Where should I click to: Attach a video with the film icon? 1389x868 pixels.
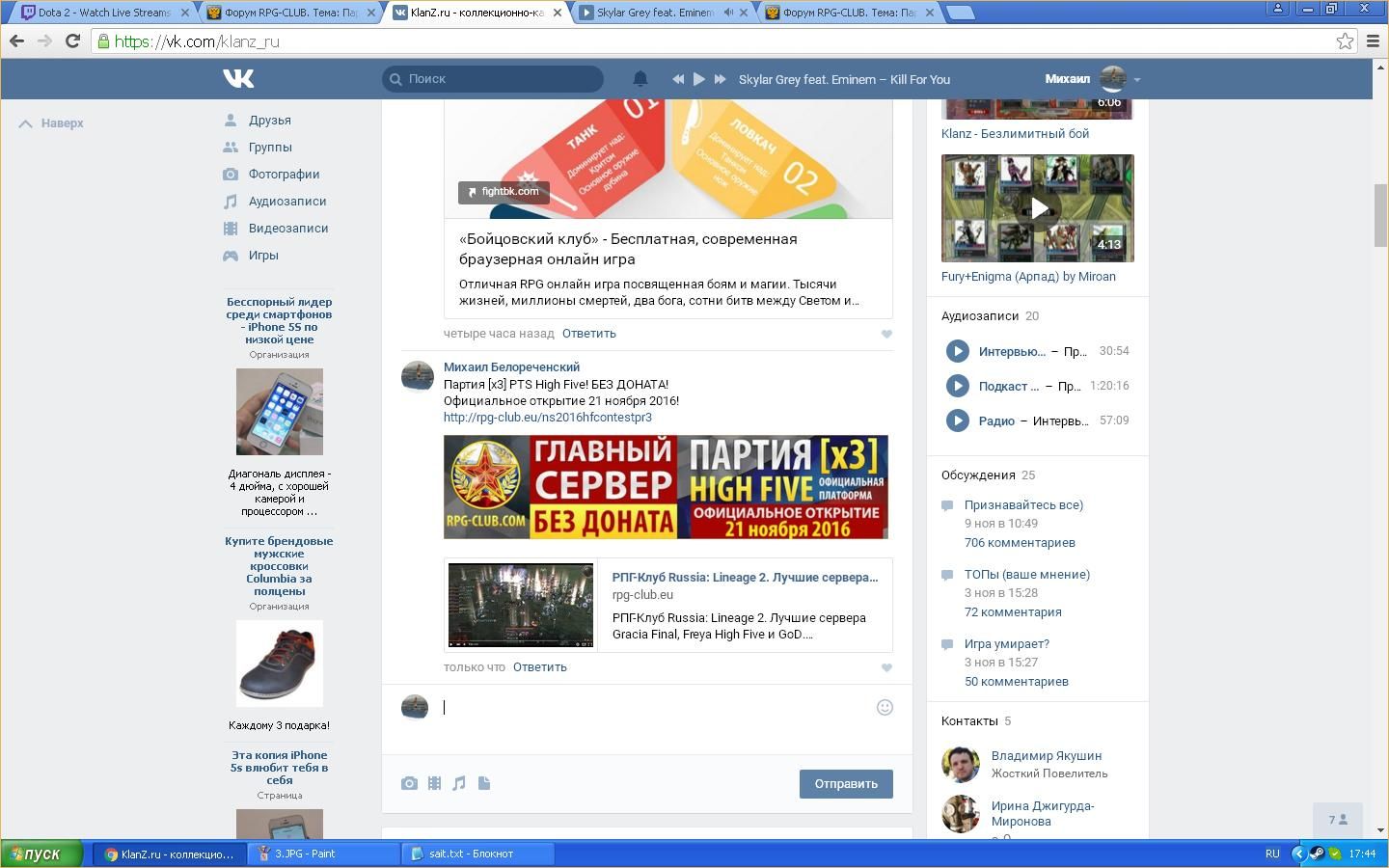click(x=434, y=784)
